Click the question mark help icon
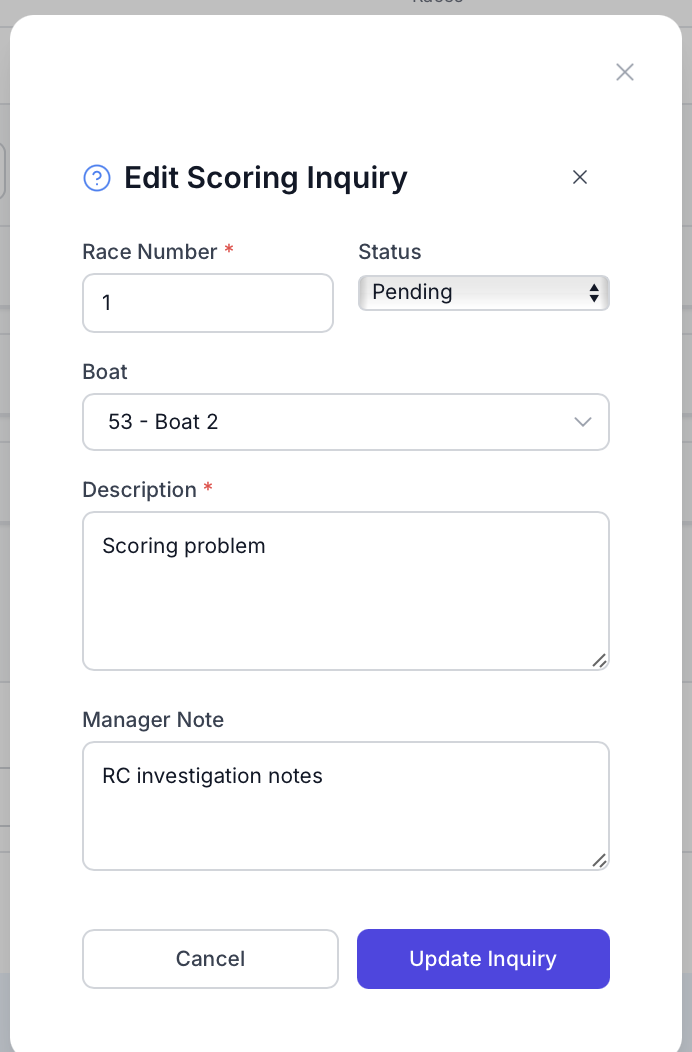This screenshot has height=1052, width=692. click(96, 178)
